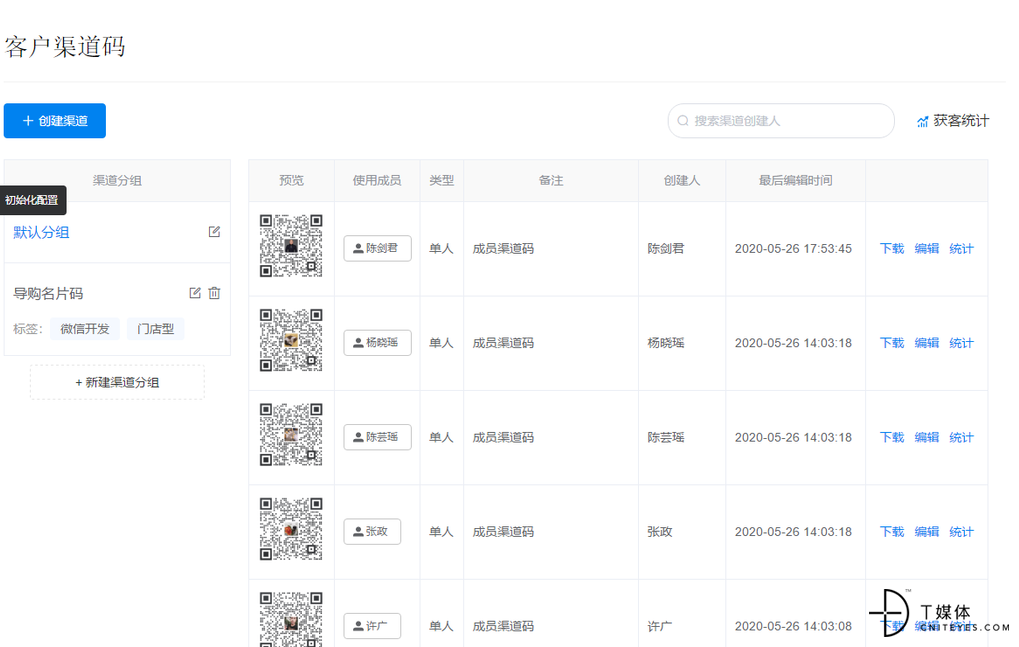Click the 陈剑君 member chip
The width and height of the screenshot is (1019, 647).
point(378,248)
